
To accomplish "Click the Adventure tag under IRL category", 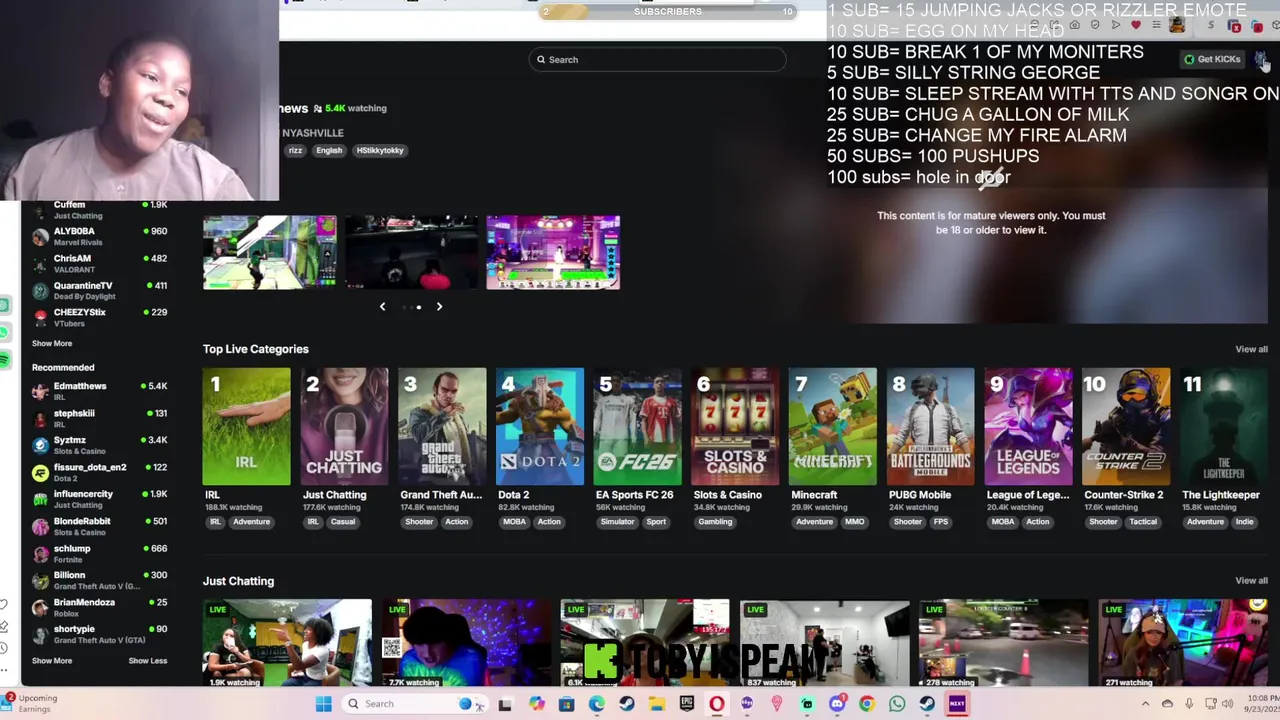I will (x=251, y=522).
